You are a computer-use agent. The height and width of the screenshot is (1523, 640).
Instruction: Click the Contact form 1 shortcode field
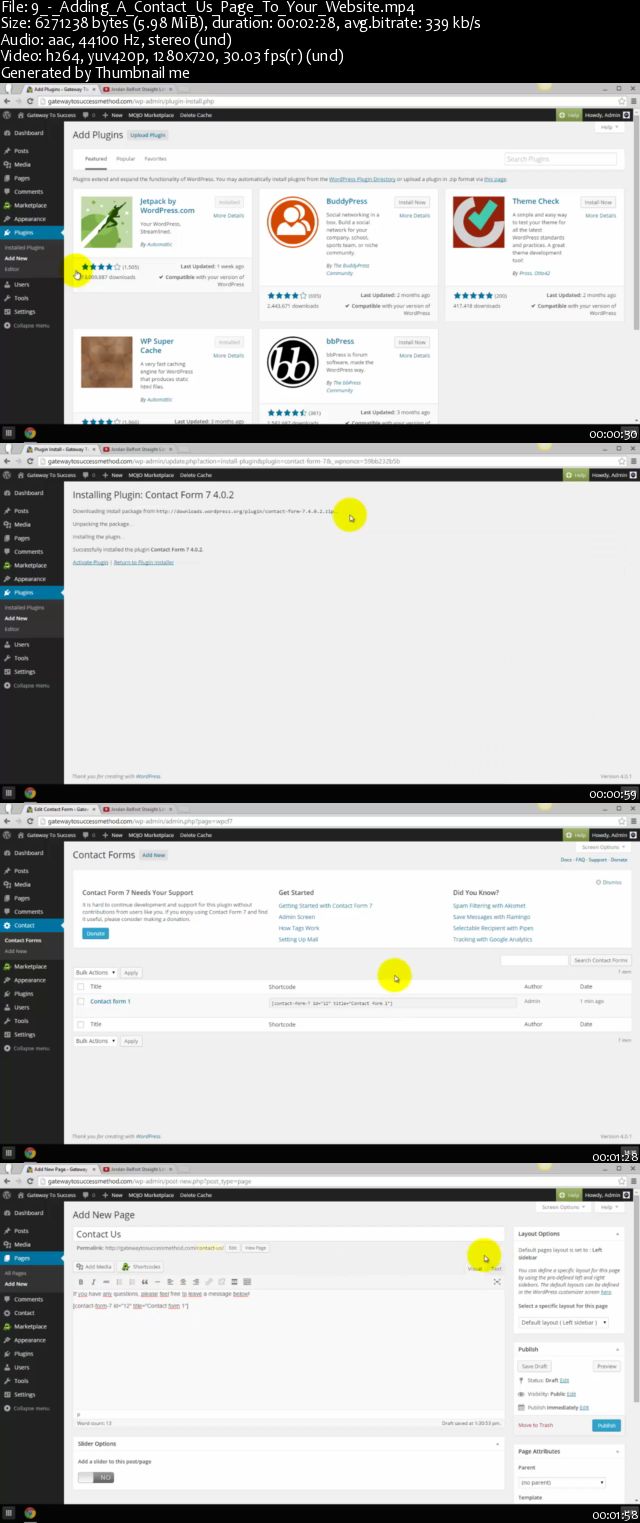(x=392, y=1002)
